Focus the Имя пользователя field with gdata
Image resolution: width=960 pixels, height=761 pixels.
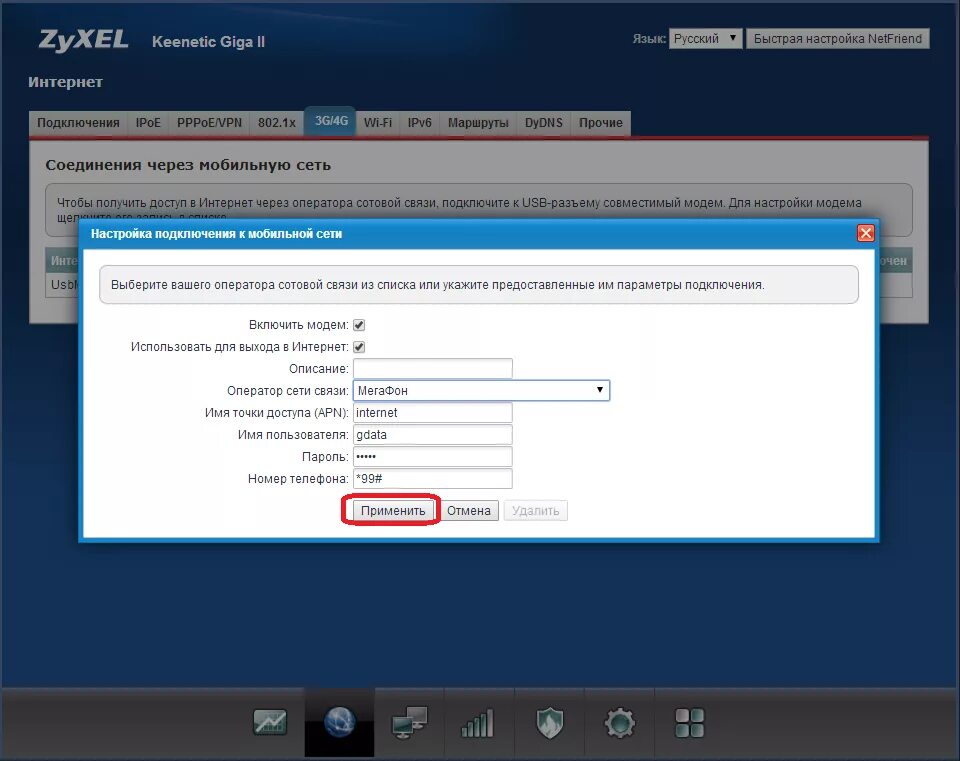(x=433, y=435)
